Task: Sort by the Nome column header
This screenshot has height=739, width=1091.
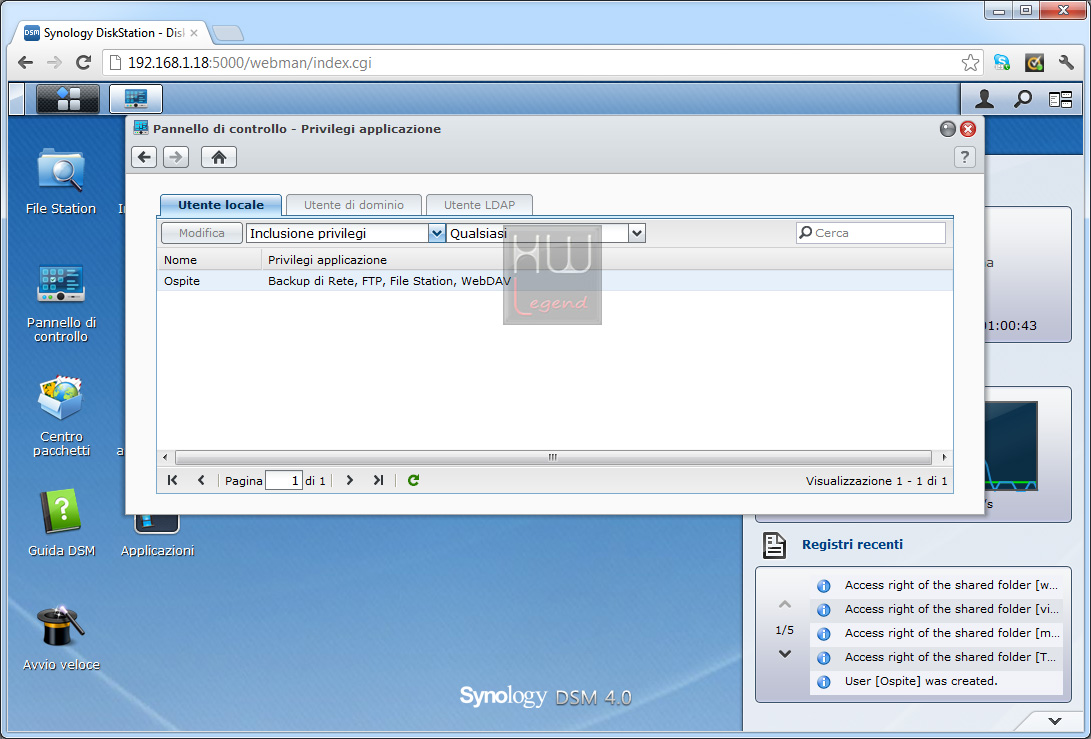Action: pyautogui.click(x=209, y=260)
